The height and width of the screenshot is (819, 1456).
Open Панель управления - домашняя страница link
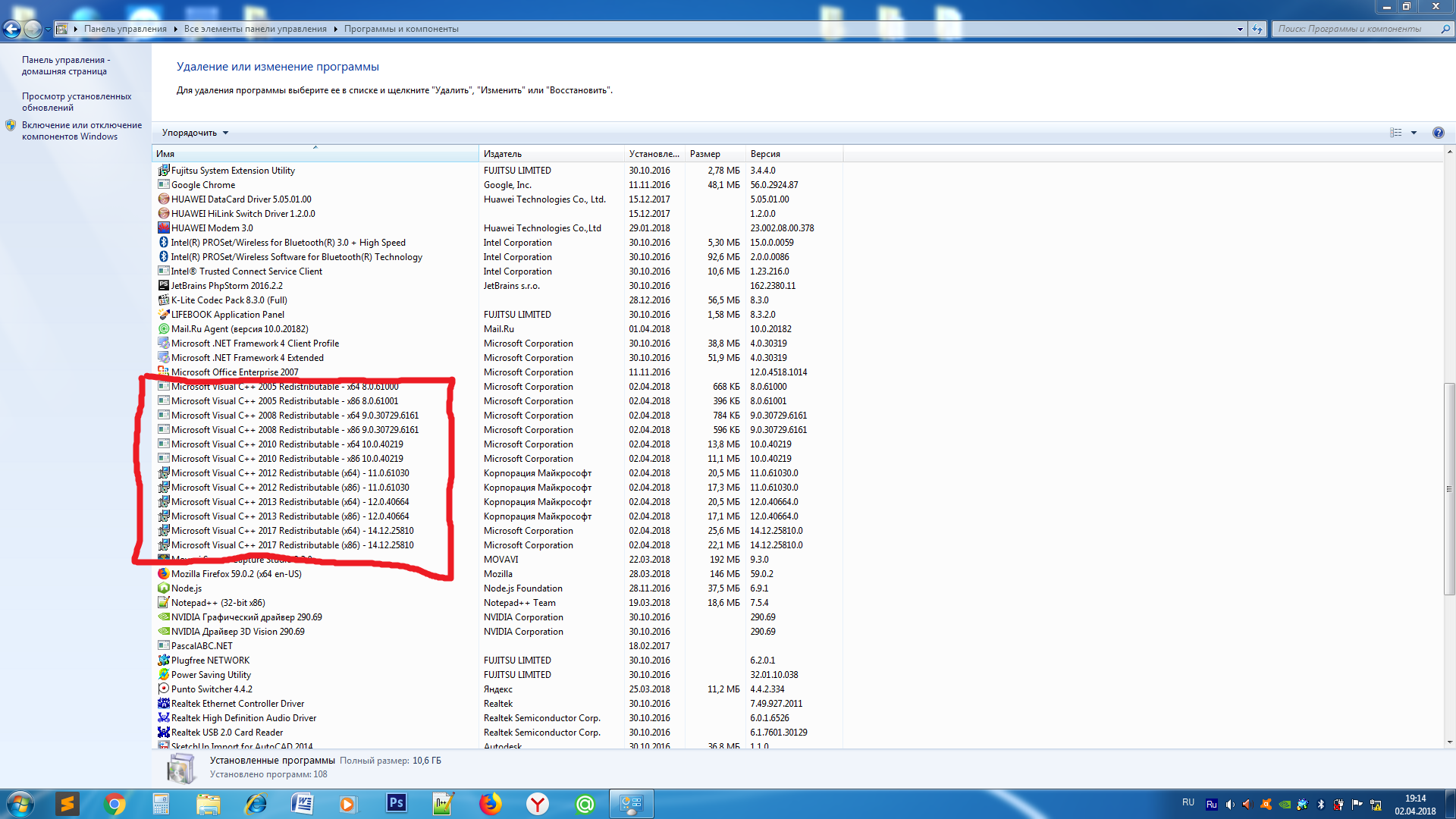(66, 66)
